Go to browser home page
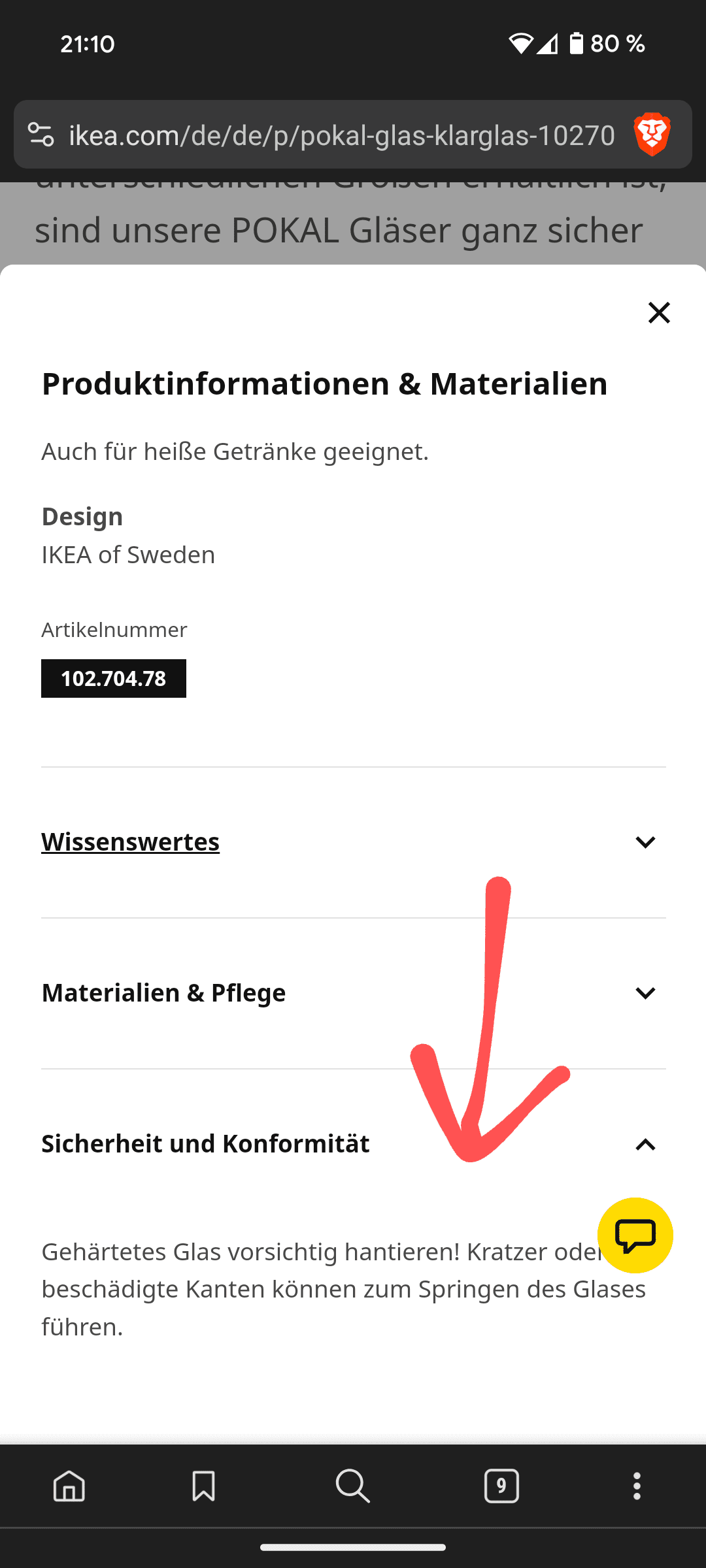Screen dimensions: 706x1568 (x=69, y=1486)
